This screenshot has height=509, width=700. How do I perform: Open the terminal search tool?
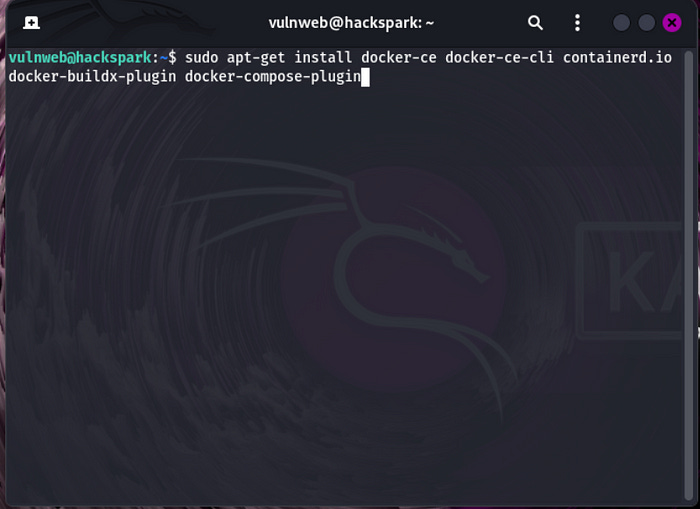(x=535, y=23)
